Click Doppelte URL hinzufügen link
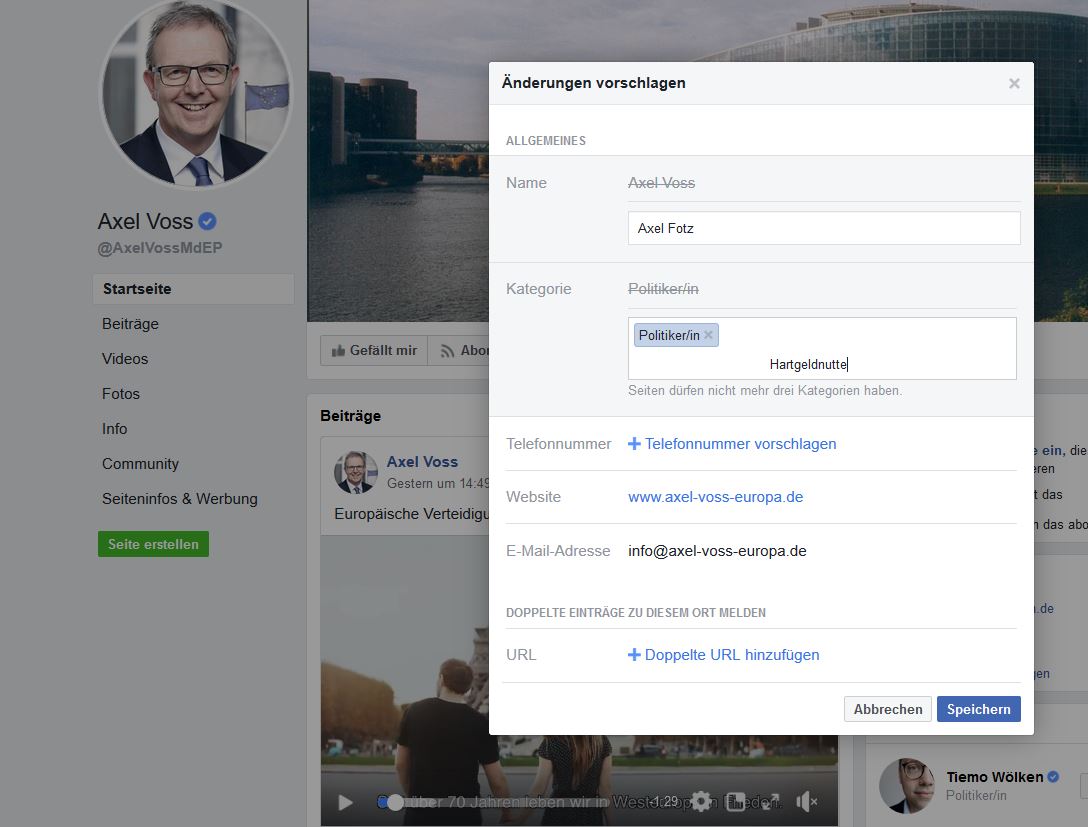The height and width of the screenshot is (827, 1088). point(732,655)
